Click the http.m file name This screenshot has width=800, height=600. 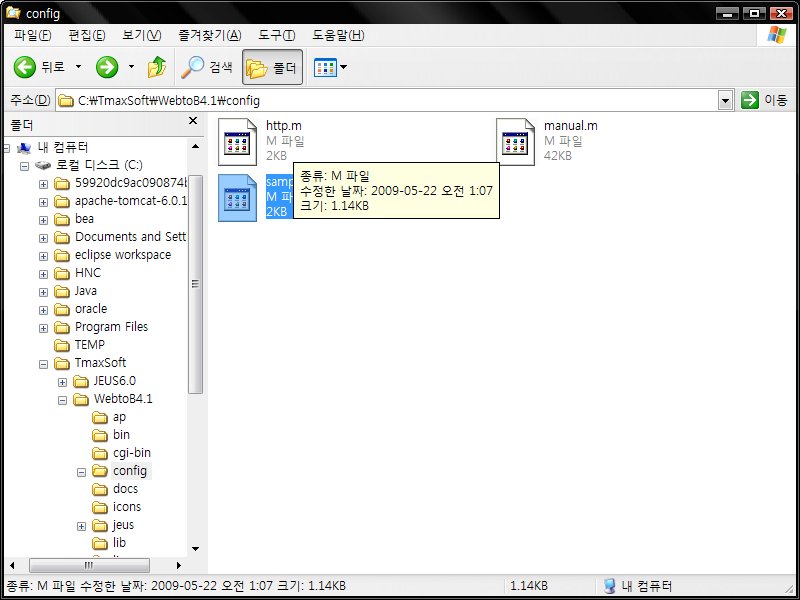coord(284,126)
